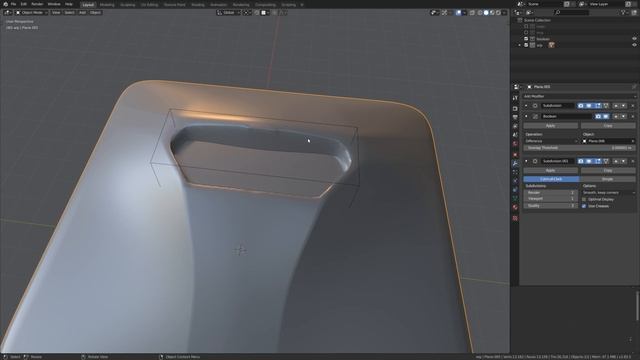Open the Boolean Operation Difference dropdown
Image resolution: width=640 pixels, height=360 pixels.
click(551, 141)
